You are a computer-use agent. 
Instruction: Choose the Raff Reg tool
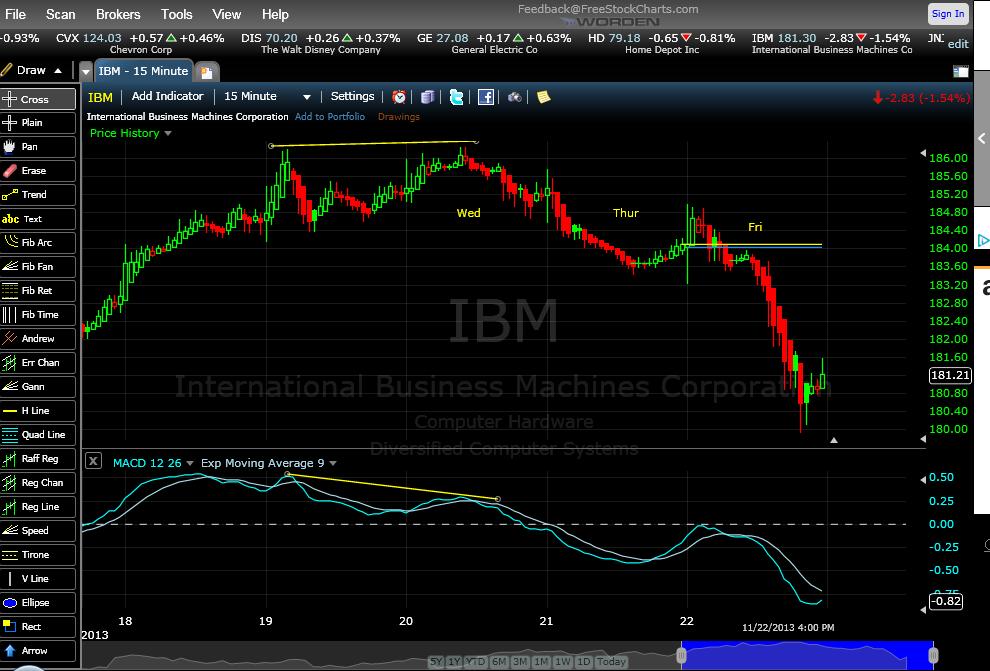pos(38,458)
